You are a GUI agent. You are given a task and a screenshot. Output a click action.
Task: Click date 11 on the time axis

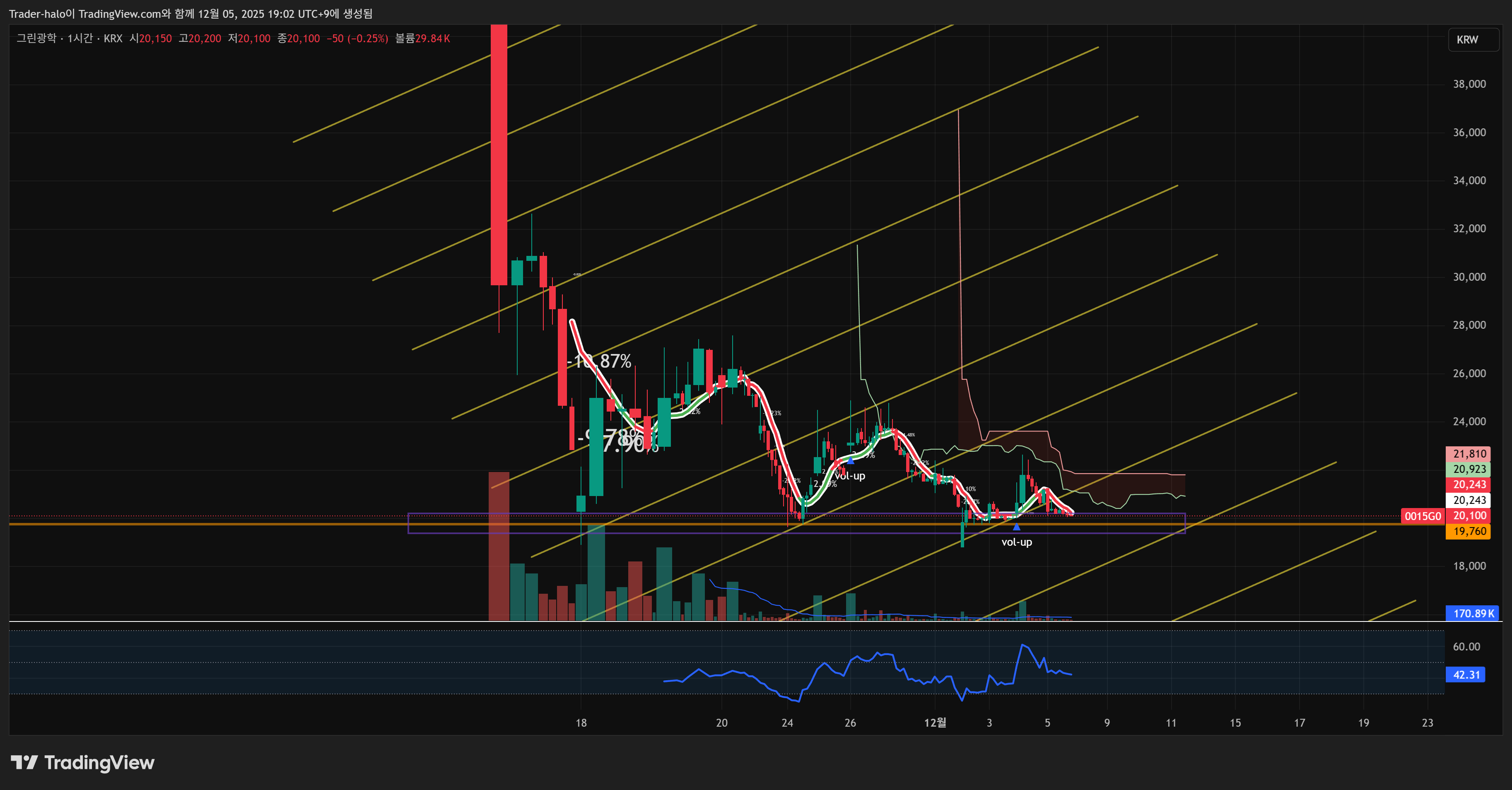1171,723
